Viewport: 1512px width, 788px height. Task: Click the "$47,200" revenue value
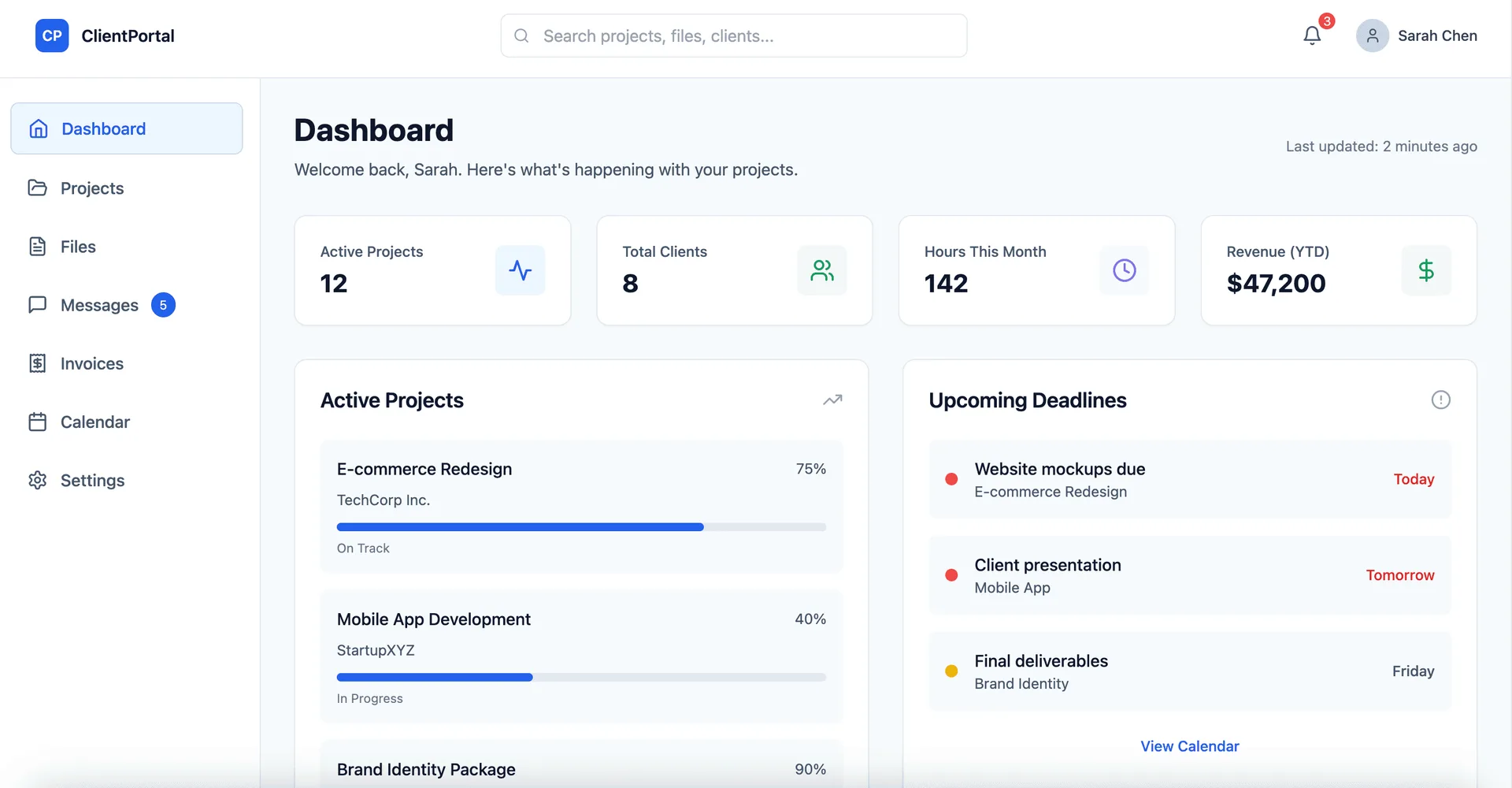(x=1277, y=283)
